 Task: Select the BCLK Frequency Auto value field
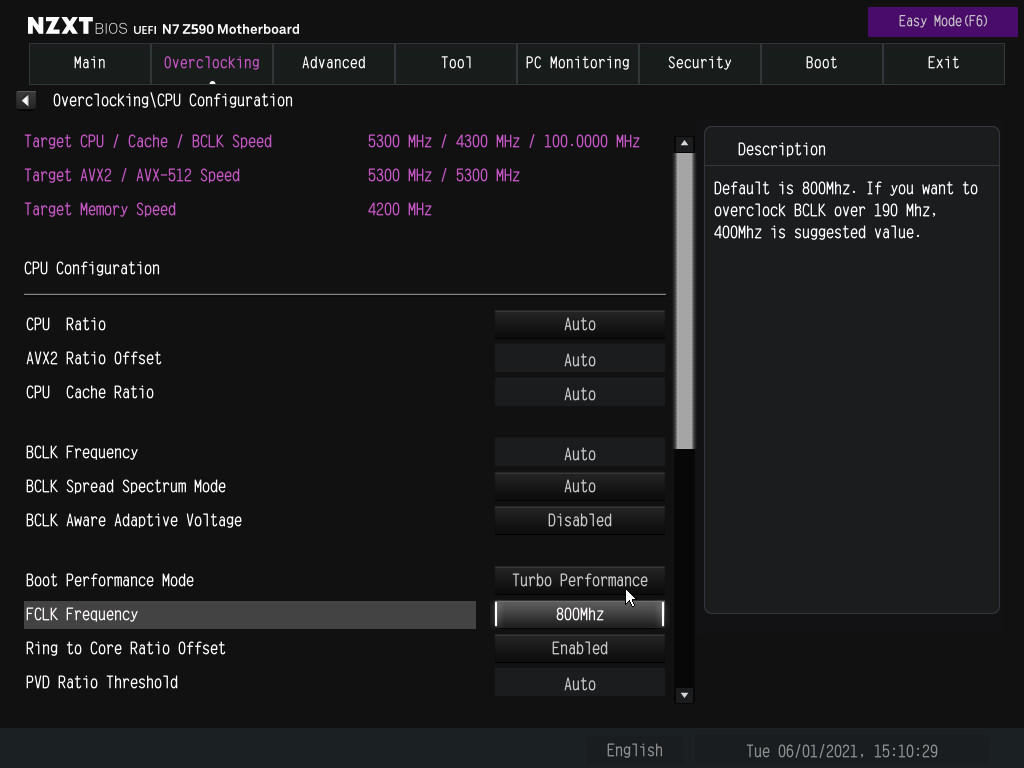580,454
